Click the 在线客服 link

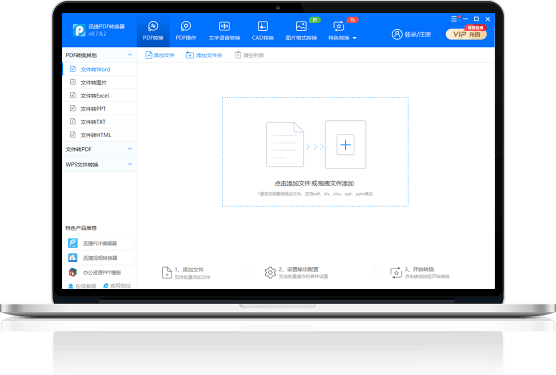pos(82,286)
